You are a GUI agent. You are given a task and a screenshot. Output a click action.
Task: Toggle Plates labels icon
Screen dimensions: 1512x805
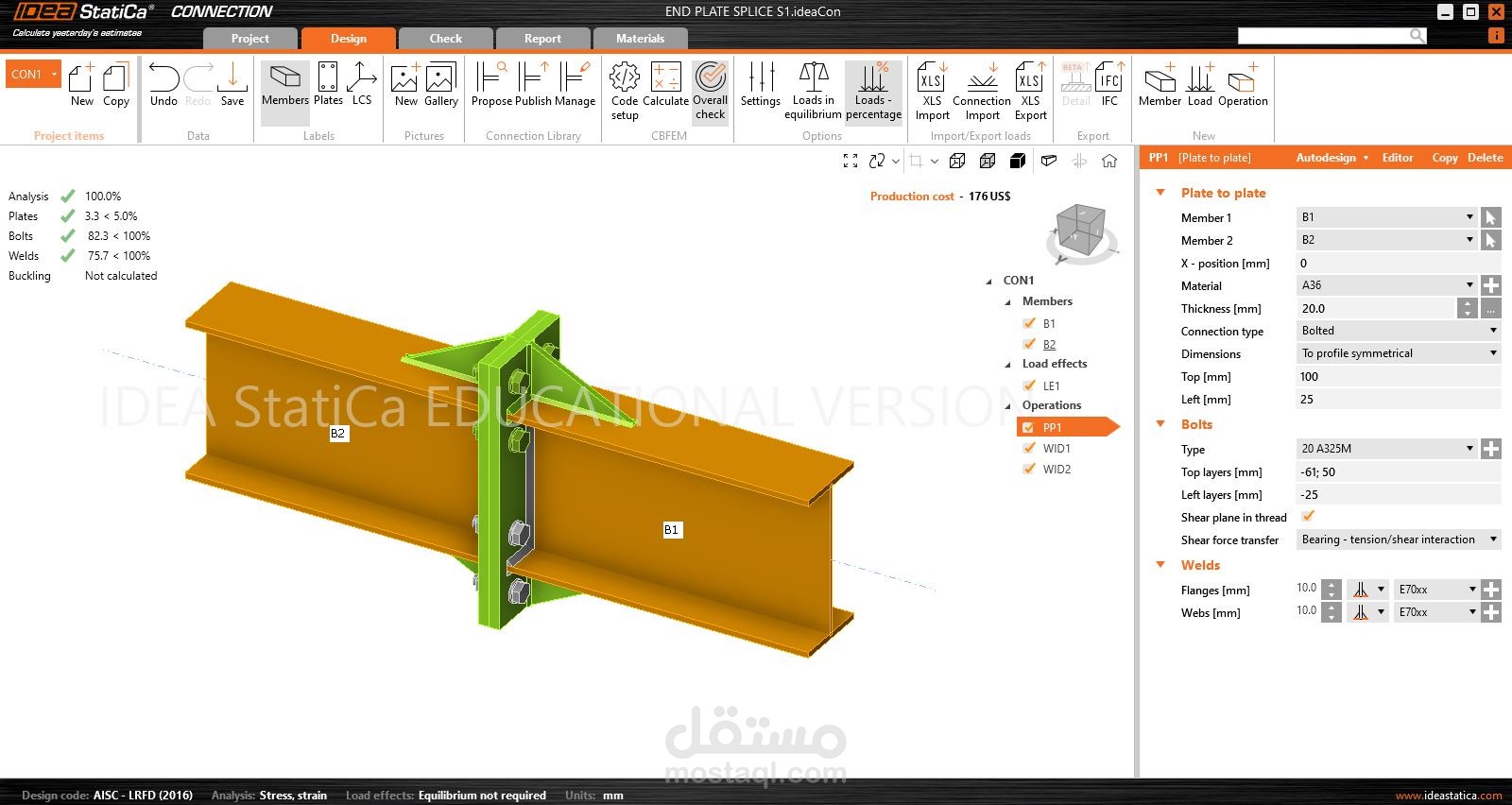point(328,85)
